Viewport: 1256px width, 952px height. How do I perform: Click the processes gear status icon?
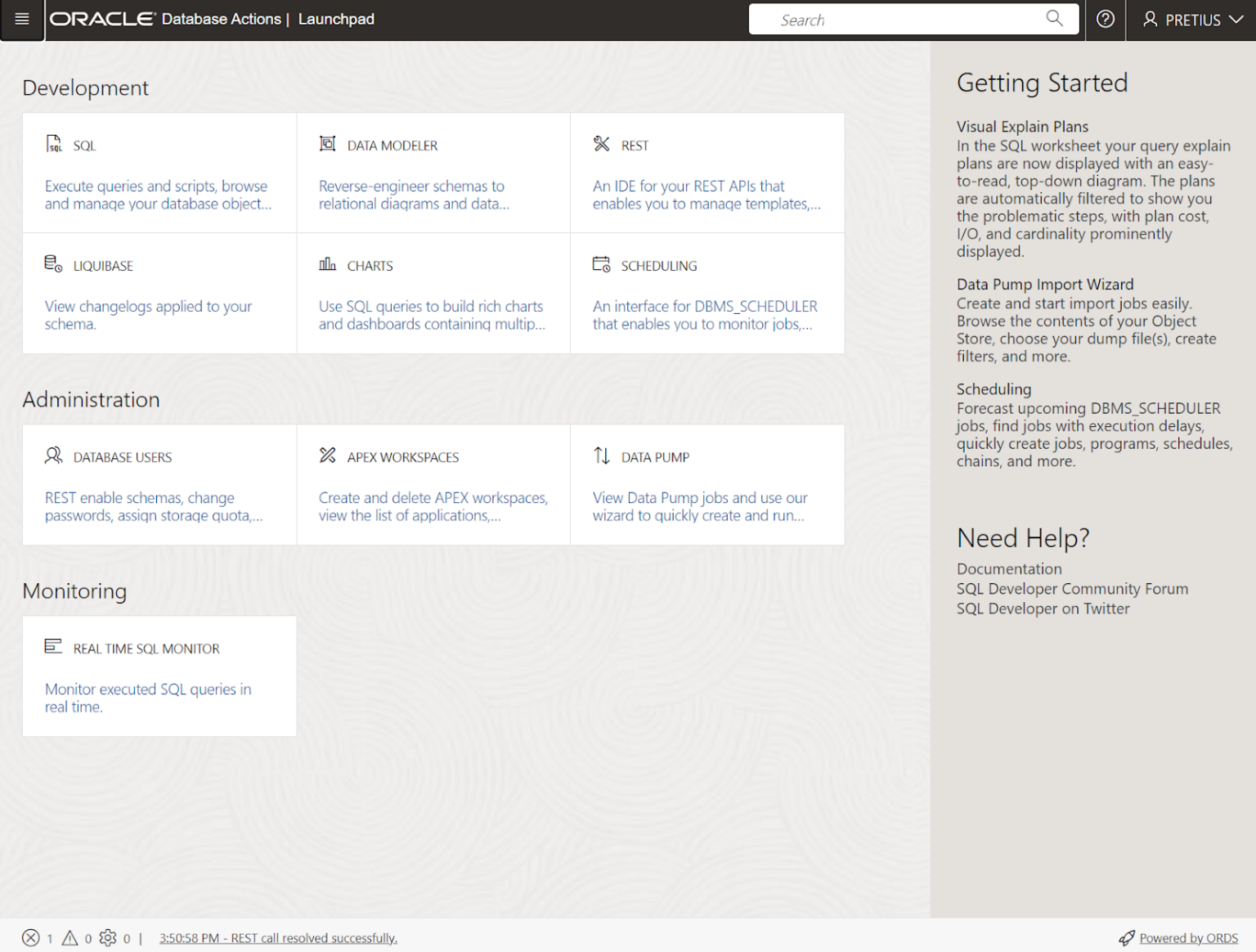point(108,938)
